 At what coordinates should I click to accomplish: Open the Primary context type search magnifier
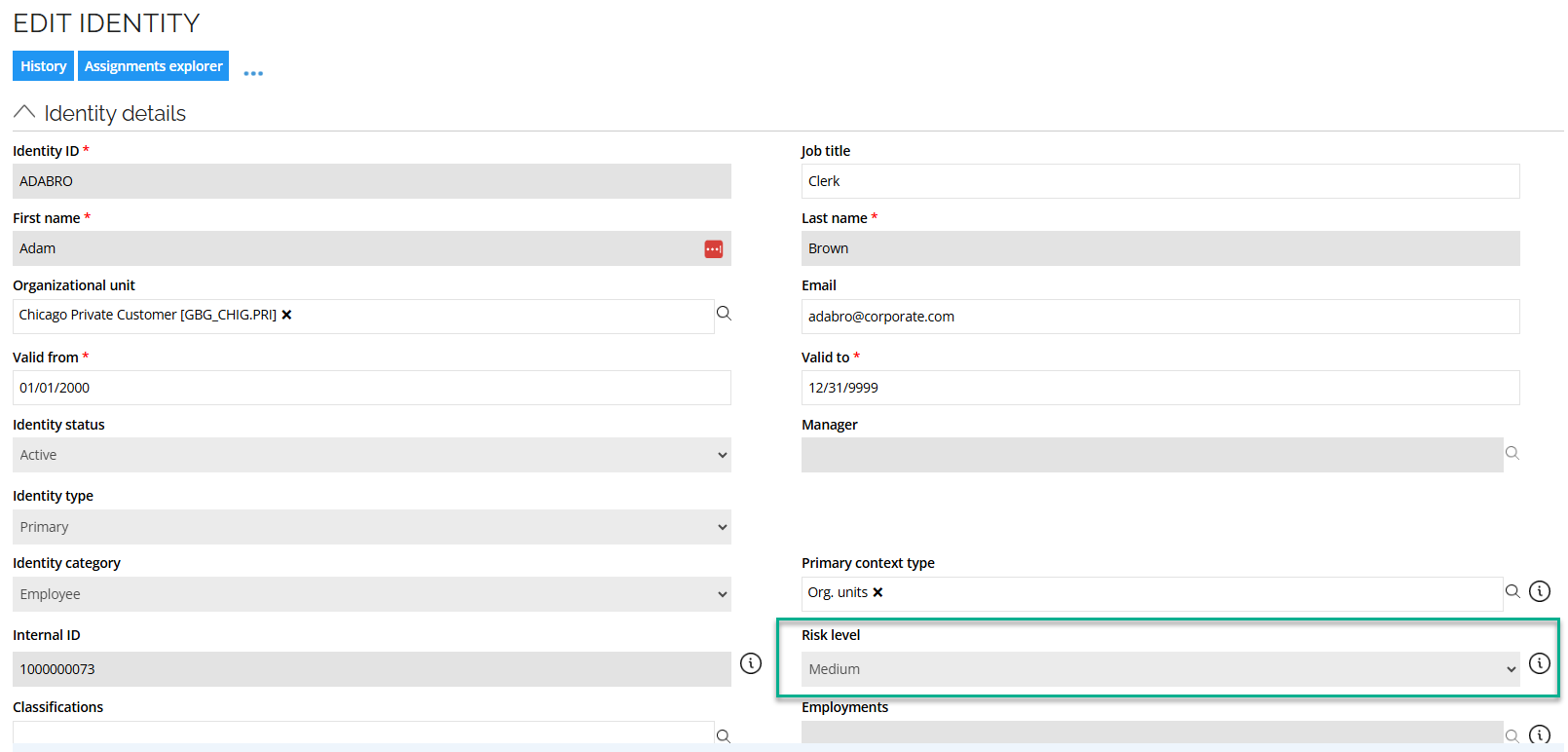[x=1512, y=591]
